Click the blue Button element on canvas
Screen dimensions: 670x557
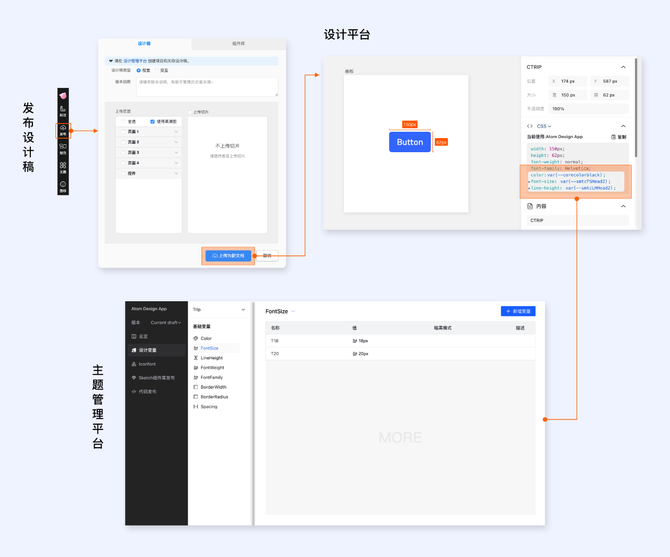point(409,142)
